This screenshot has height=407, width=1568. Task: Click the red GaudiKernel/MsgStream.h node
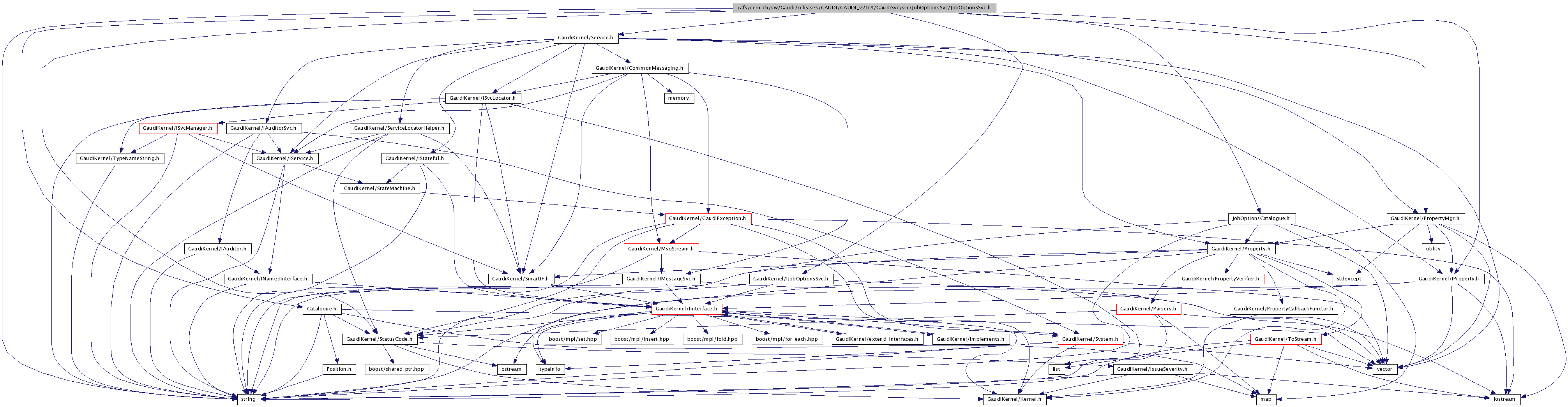coord(660,249)
